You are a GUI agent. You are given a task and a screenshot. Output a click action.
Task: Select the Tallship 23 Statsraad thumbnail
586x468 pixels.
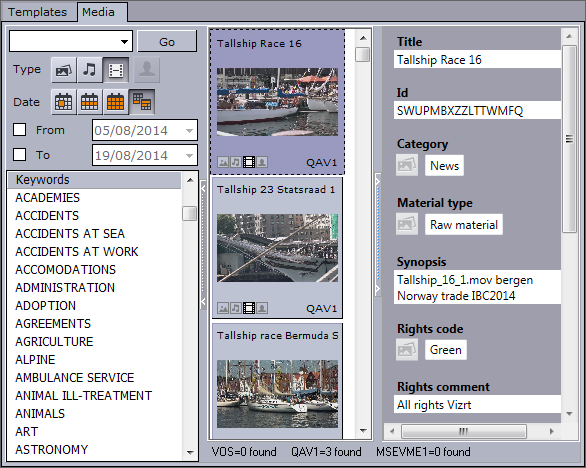pyautogui.click(x=277, y=248)
